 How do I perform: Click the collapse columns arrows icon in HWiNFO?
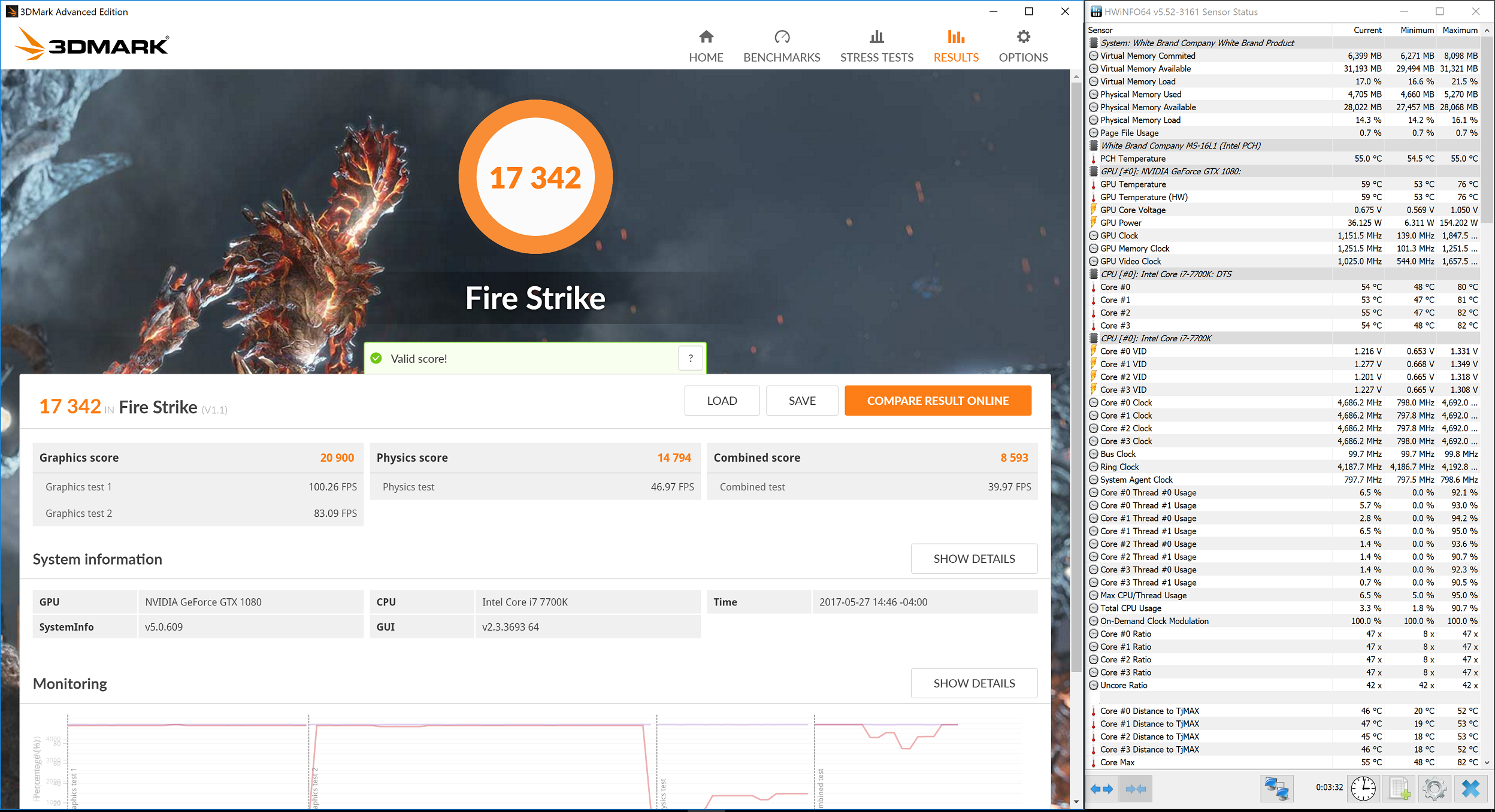pyautogui.click(x=1135, y=789)
